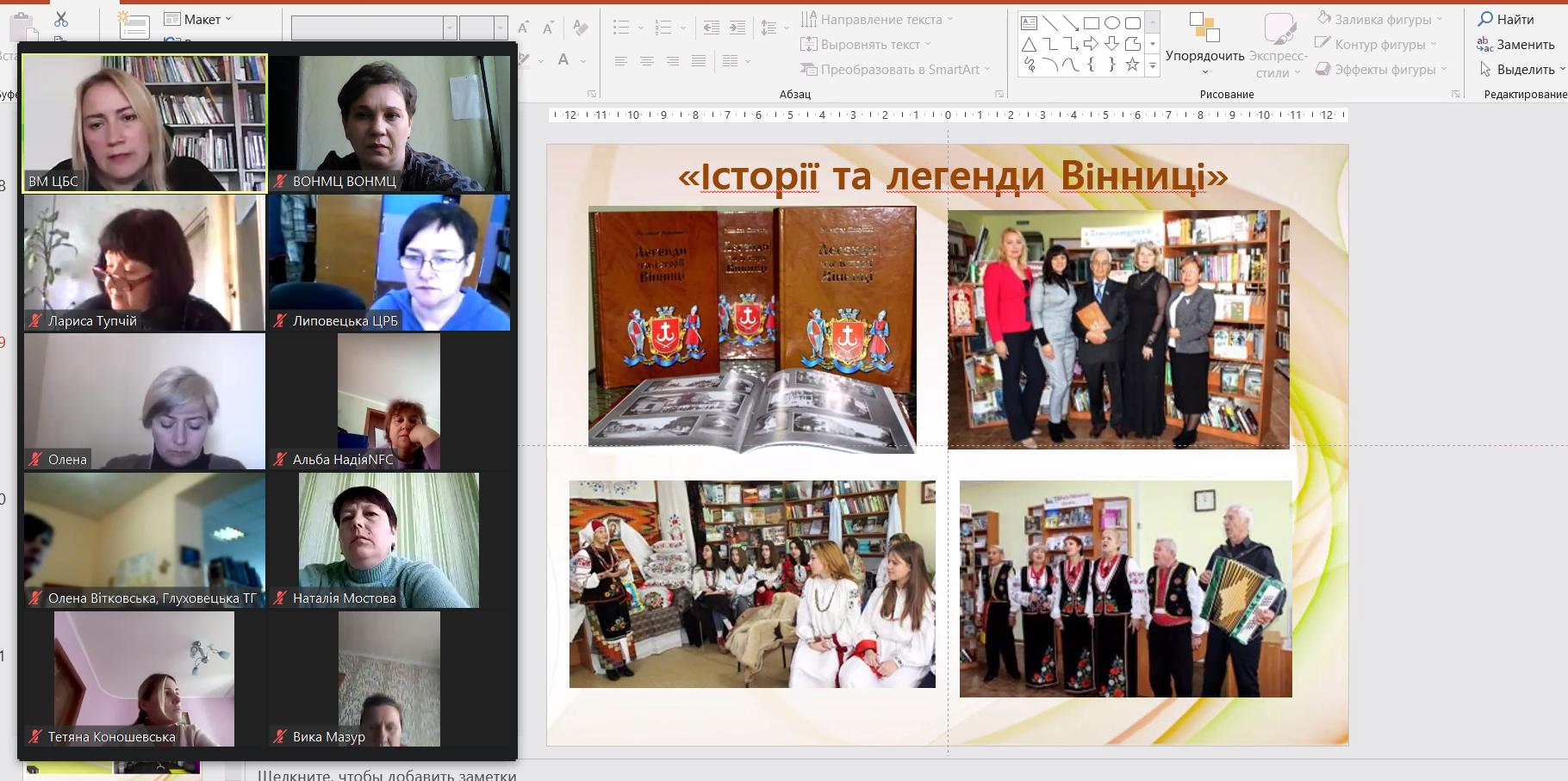Select Лариса Тупчій video tile
Screen dimensions: 1568x781
click(145, 263)
